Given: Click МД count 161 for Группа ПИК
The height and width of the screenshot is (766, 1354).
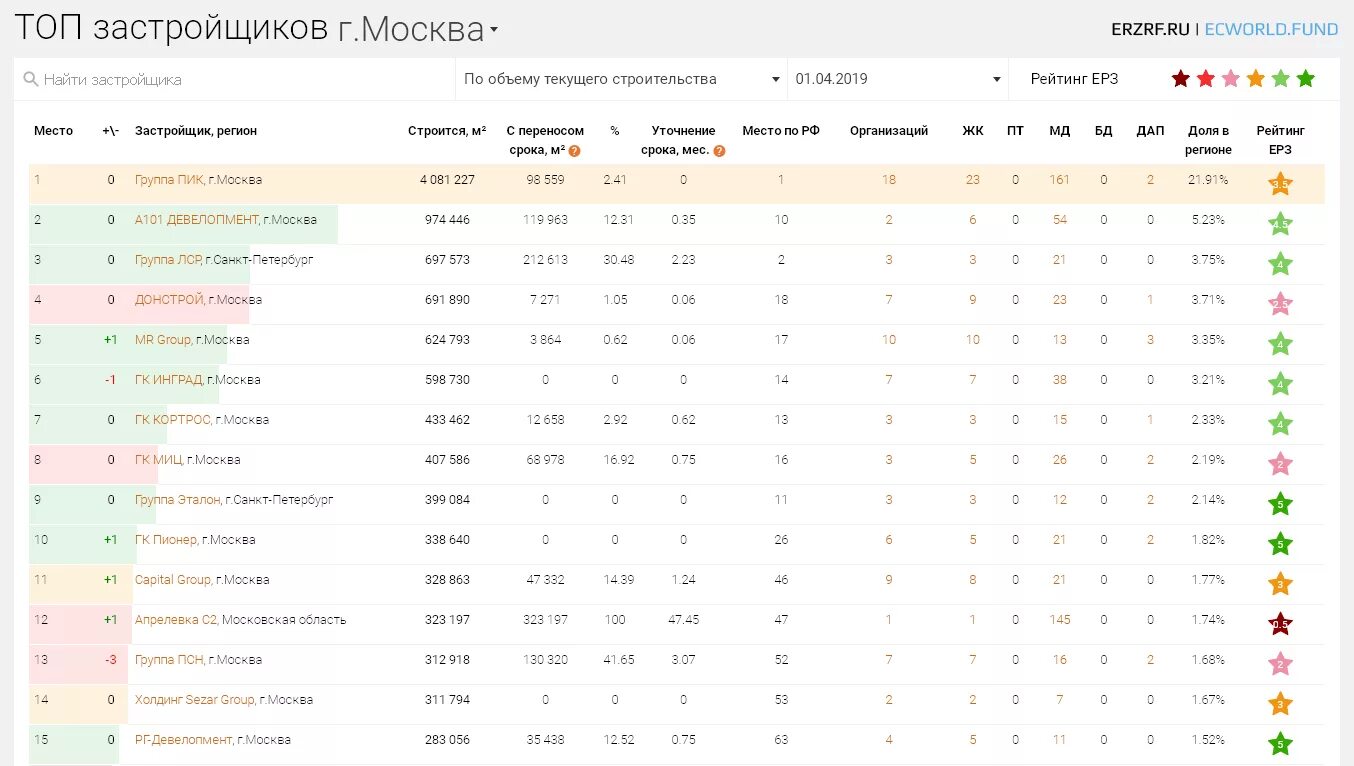Looking at the screenshot, I should pyautogui.click(x=1060, y=180).
